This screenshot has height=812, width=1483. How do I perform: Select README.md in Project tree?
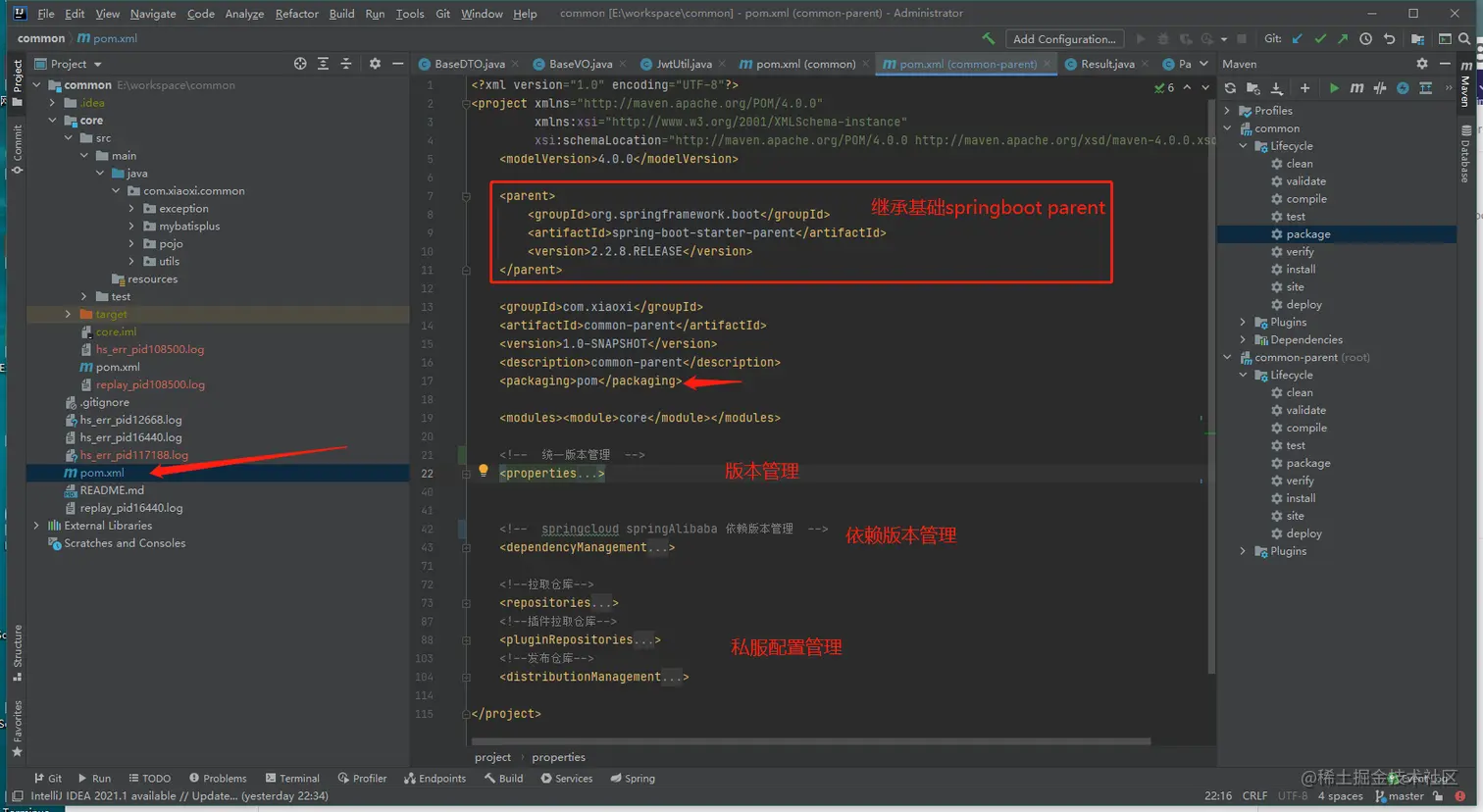click(x=112, y=490)
